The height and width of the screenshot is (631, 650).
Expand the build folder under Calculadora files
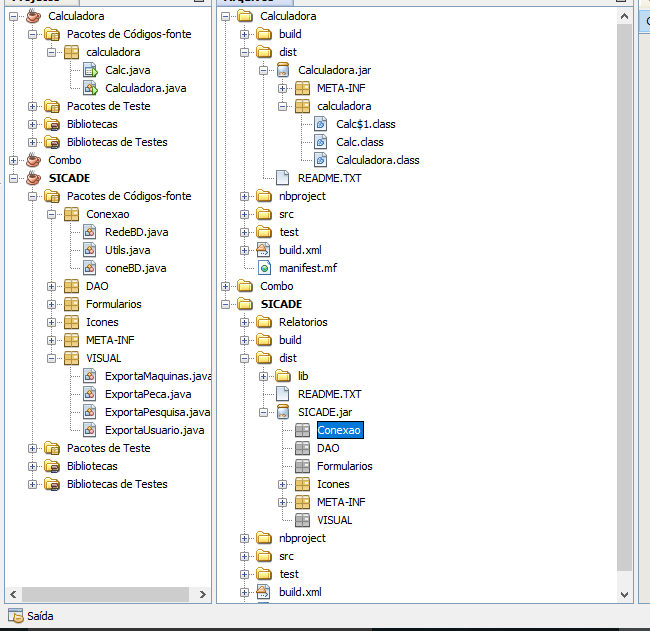click(245, 34)
